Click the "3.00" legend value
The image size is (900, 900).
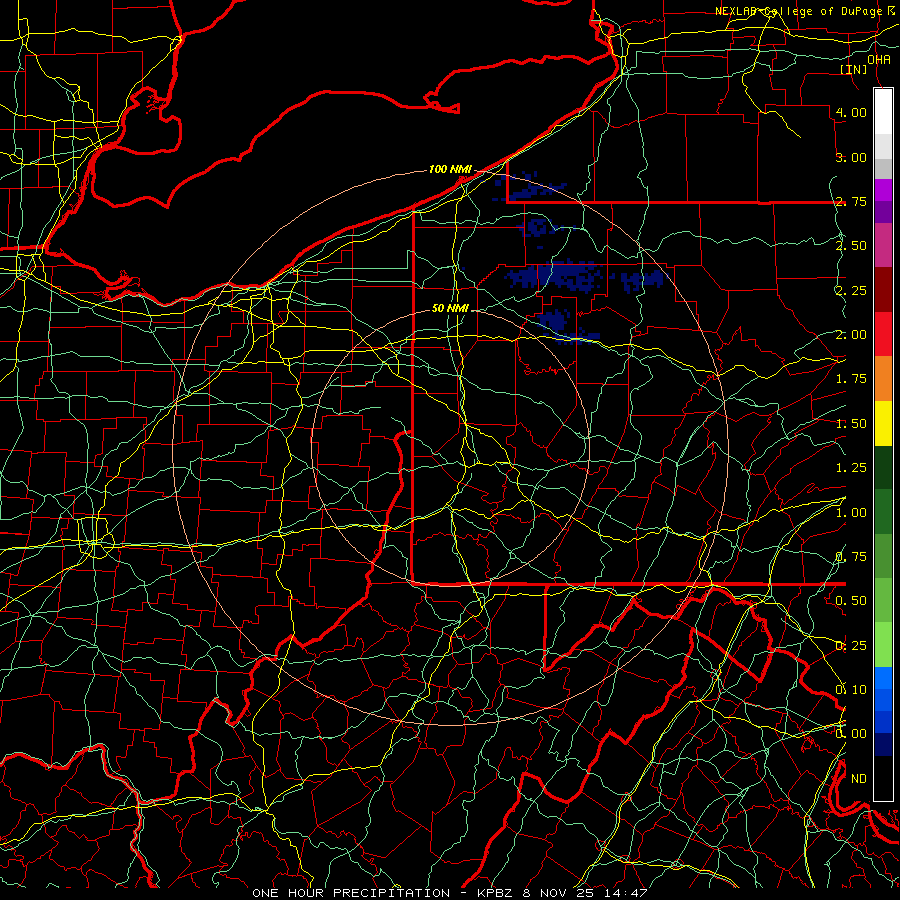point(851,157)
